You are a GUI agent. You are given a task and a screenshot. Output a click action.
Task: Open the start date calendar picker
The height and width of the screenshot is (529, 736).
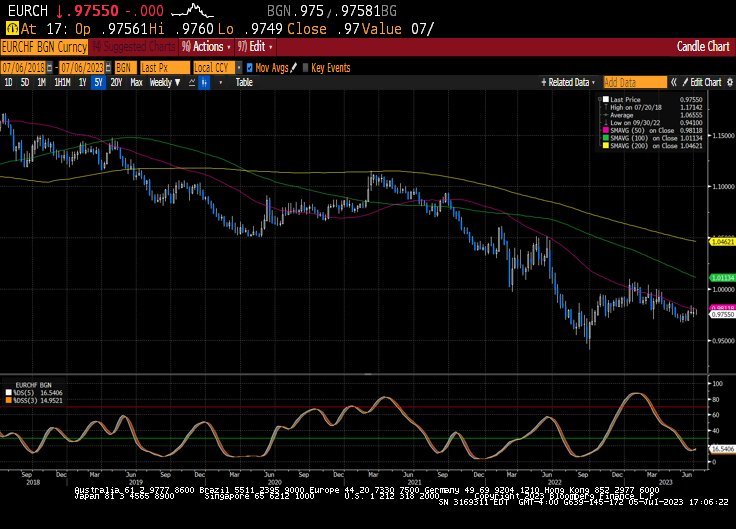click(51, 67)
